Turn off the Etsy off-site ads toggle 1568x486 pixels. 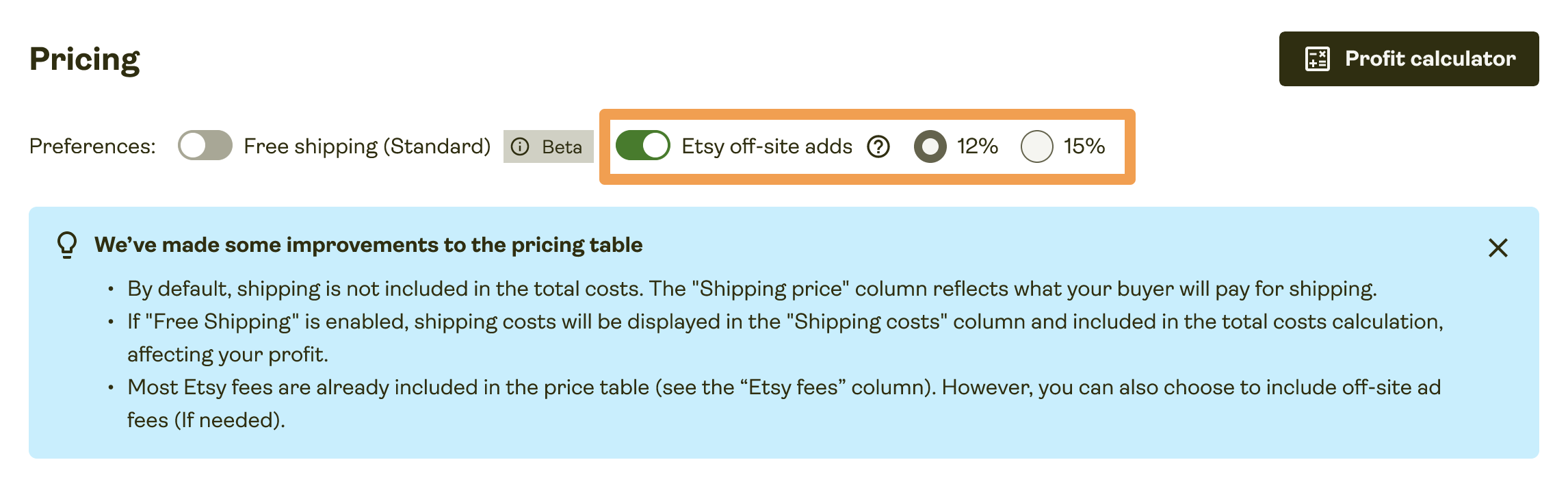click(642, 146)
